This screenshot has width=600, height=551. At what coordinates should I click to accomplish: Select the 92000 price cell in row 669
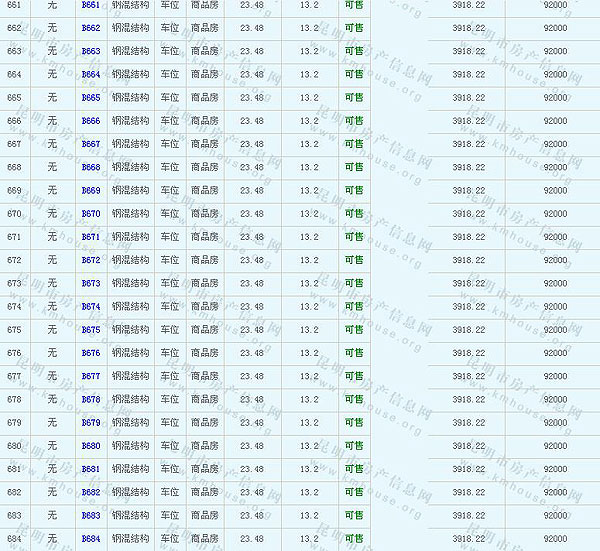556,191
